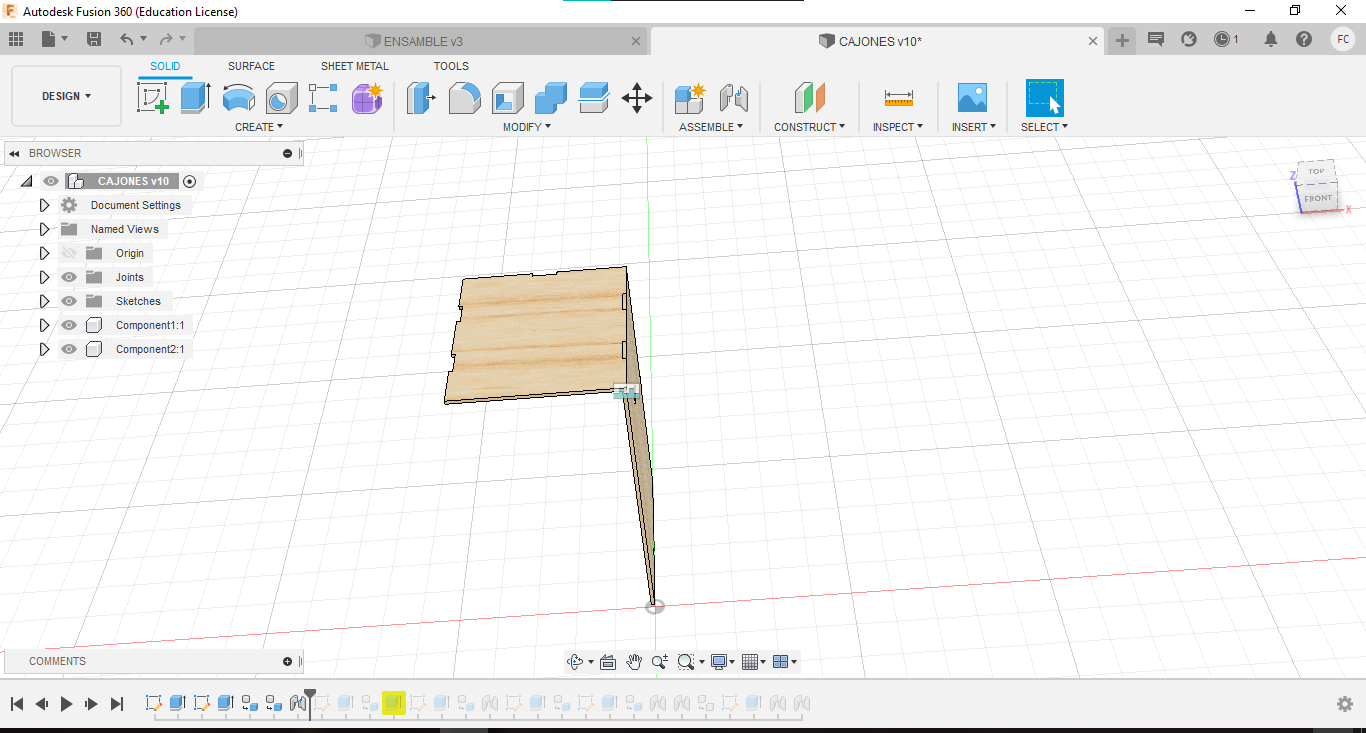
Task: Select the Move/Copy arrows icon
Action: (x=637, y=98)
